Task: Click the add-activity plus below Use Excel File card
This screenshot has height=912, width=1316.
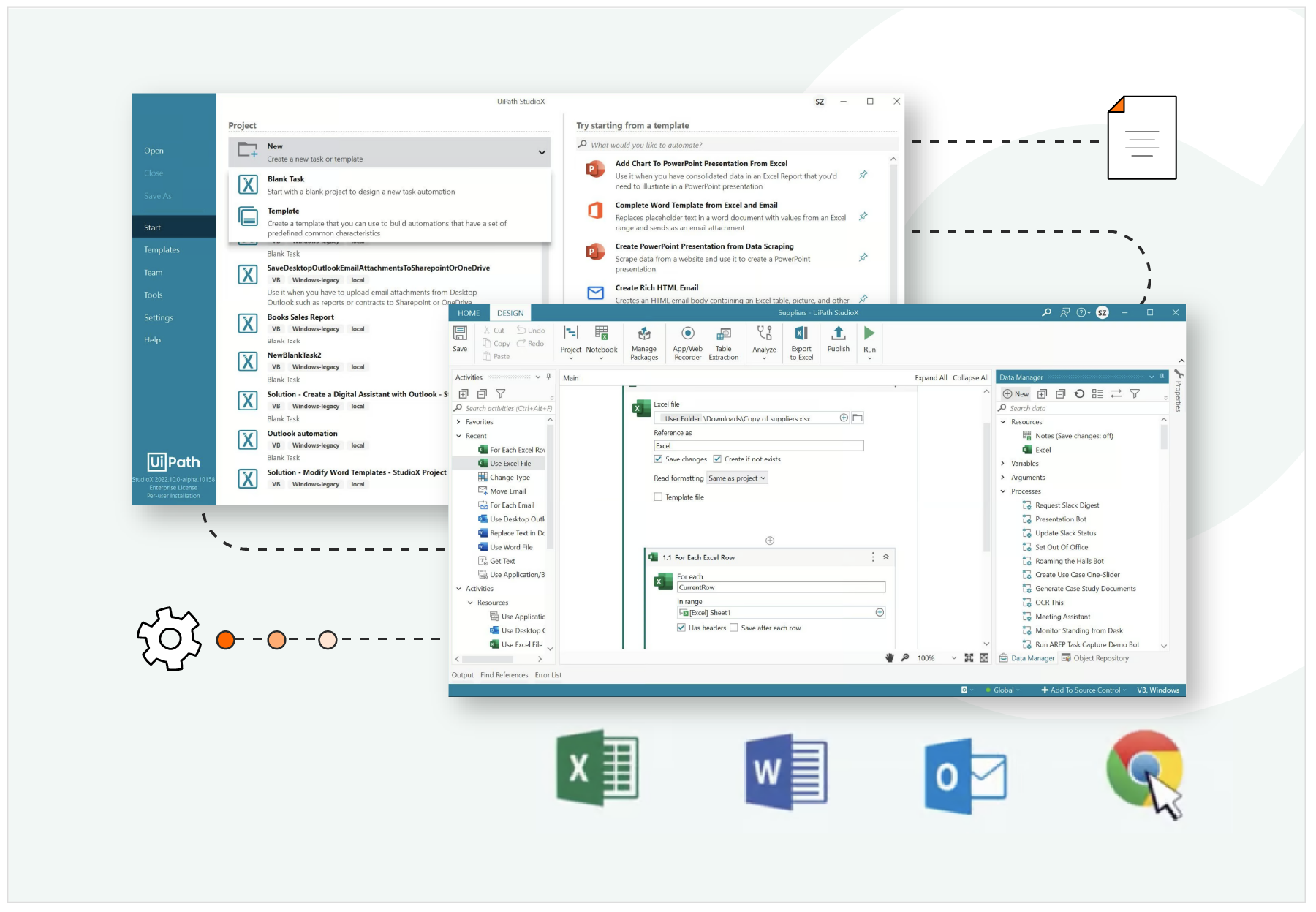Action: tap(770, 540)
